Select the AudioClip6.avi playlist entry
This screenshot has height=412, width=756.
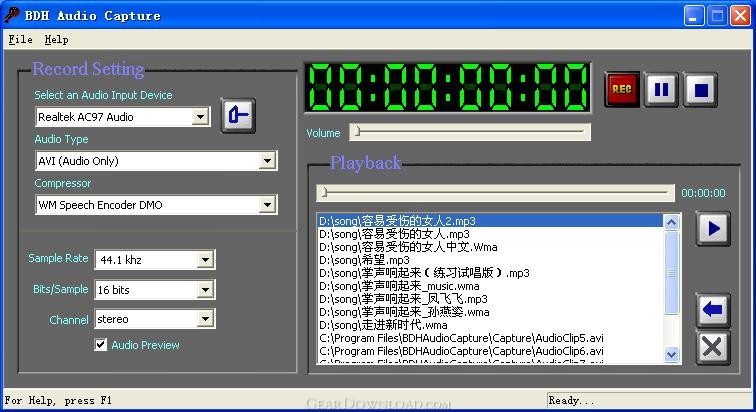point(490,351)
